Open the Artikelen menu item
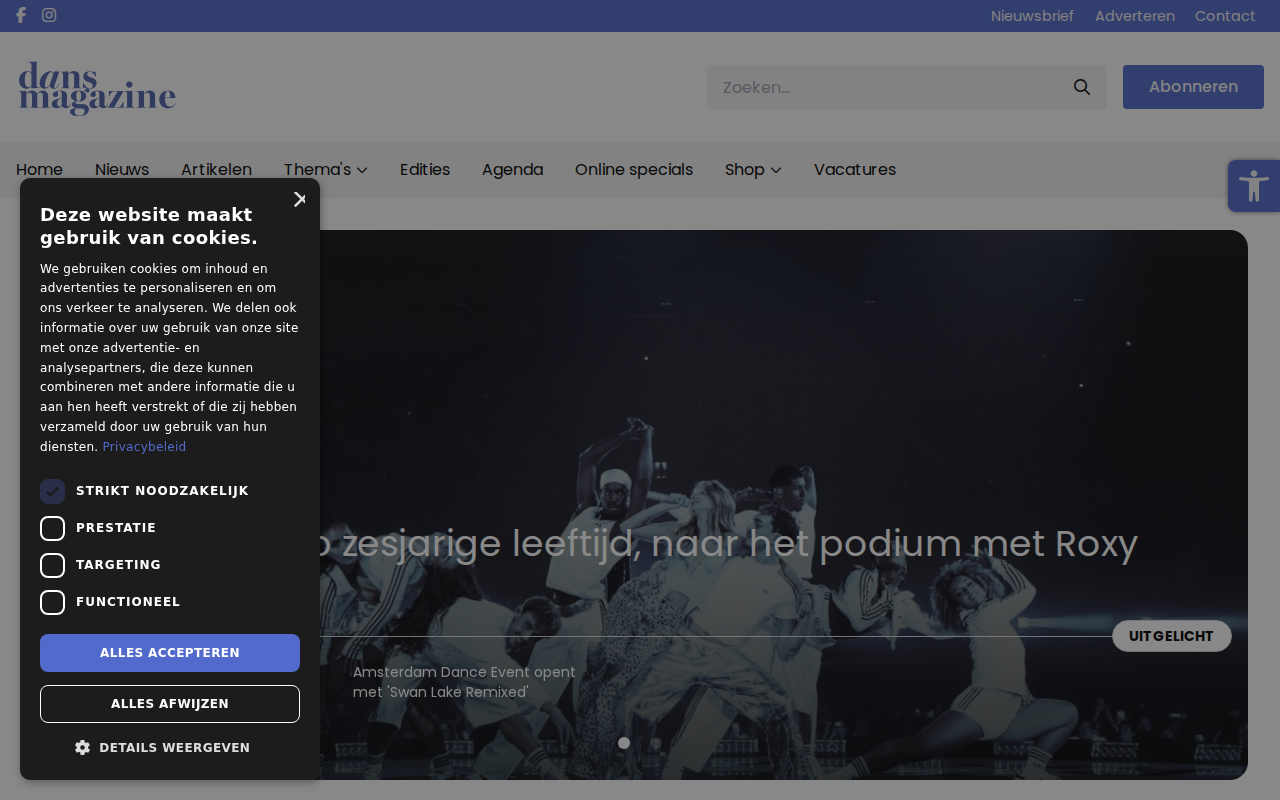The height and width of the screenshot is (800, 1280). pyautogui.click(x=216, y=170)
